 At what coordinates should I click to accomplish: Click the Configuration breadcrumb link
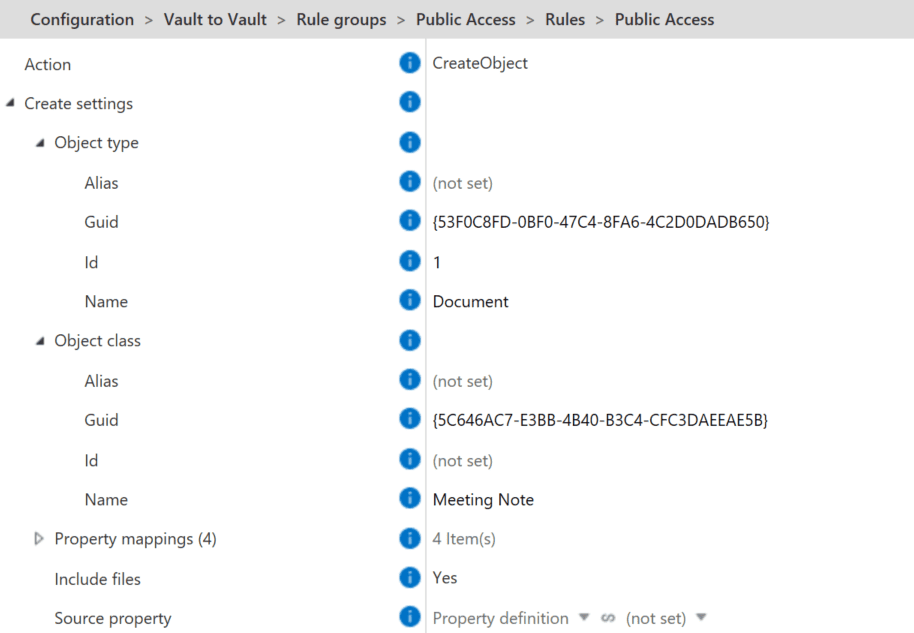82,19
